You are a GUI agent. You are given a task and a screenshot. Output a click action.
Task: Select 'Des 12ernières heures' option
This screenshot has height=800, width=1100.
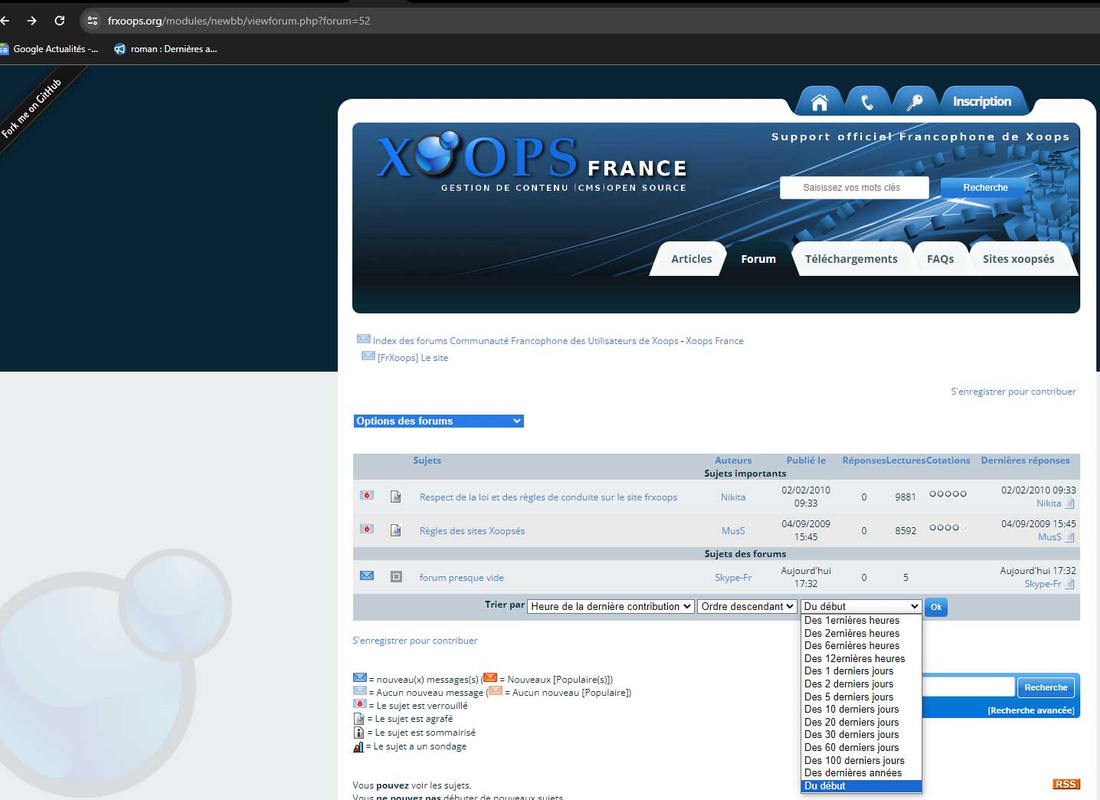pyautogui.click(x=861, y=658)
